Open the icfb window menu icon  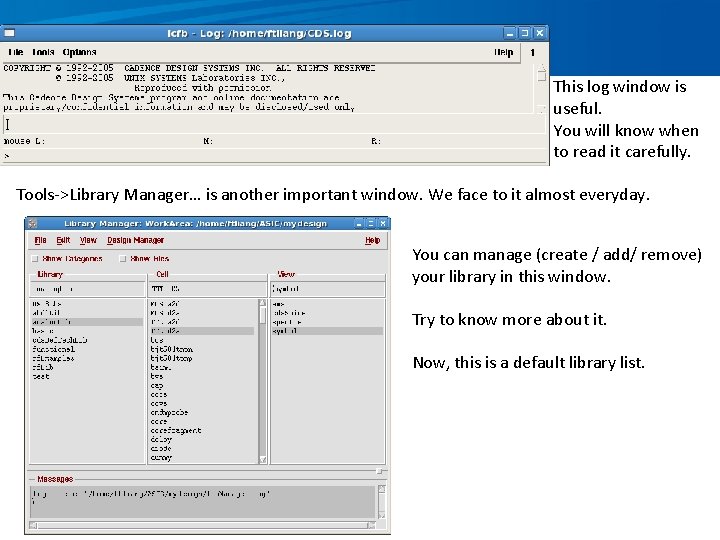click(x=9, y=33)
